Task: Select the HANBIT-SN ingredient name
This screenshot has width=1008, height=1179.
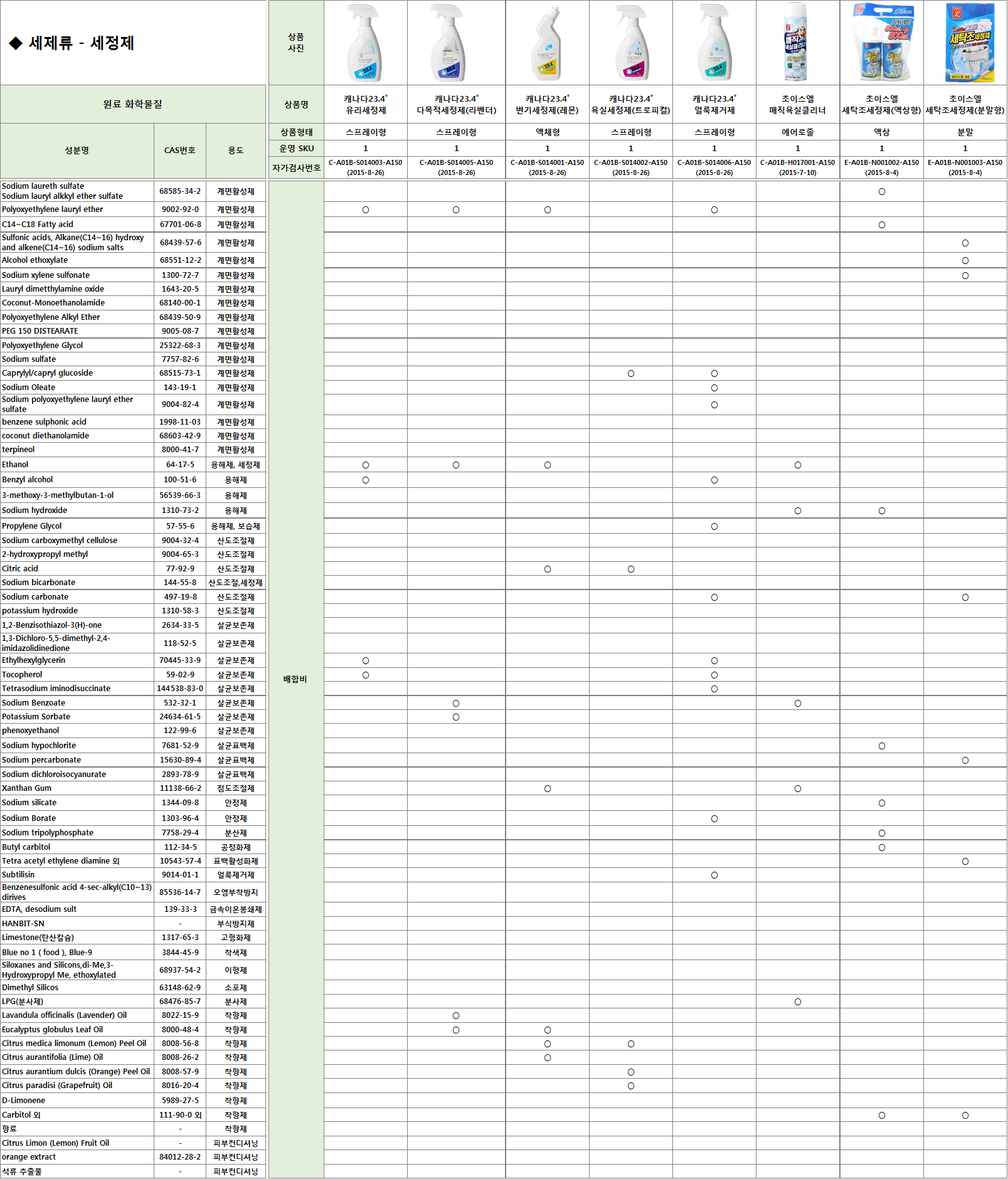Action: pyautogui.click(x=23, y=924)
